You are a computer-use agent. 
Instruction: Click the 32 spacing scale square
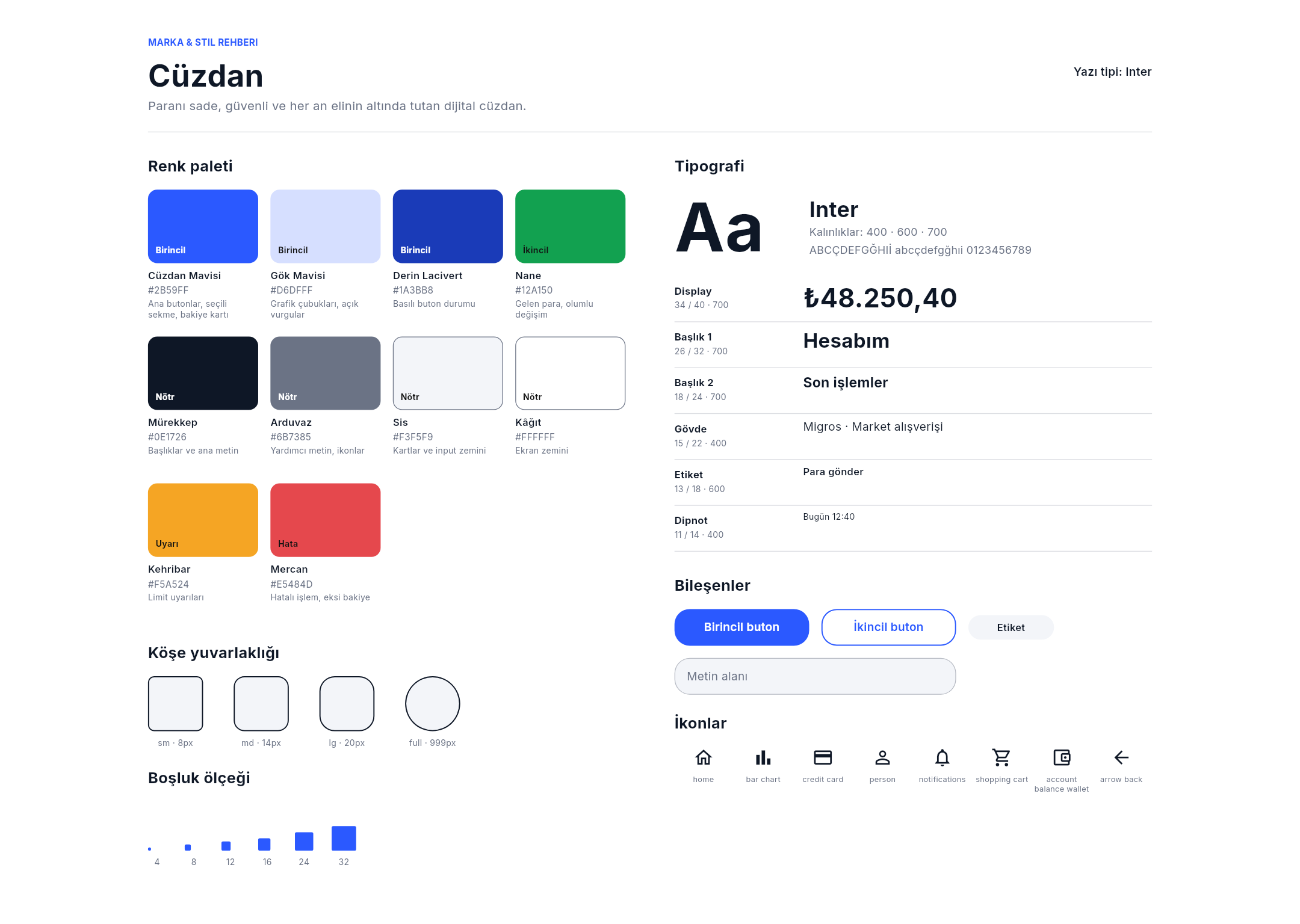pyautogui.click(x=344, y=838)
